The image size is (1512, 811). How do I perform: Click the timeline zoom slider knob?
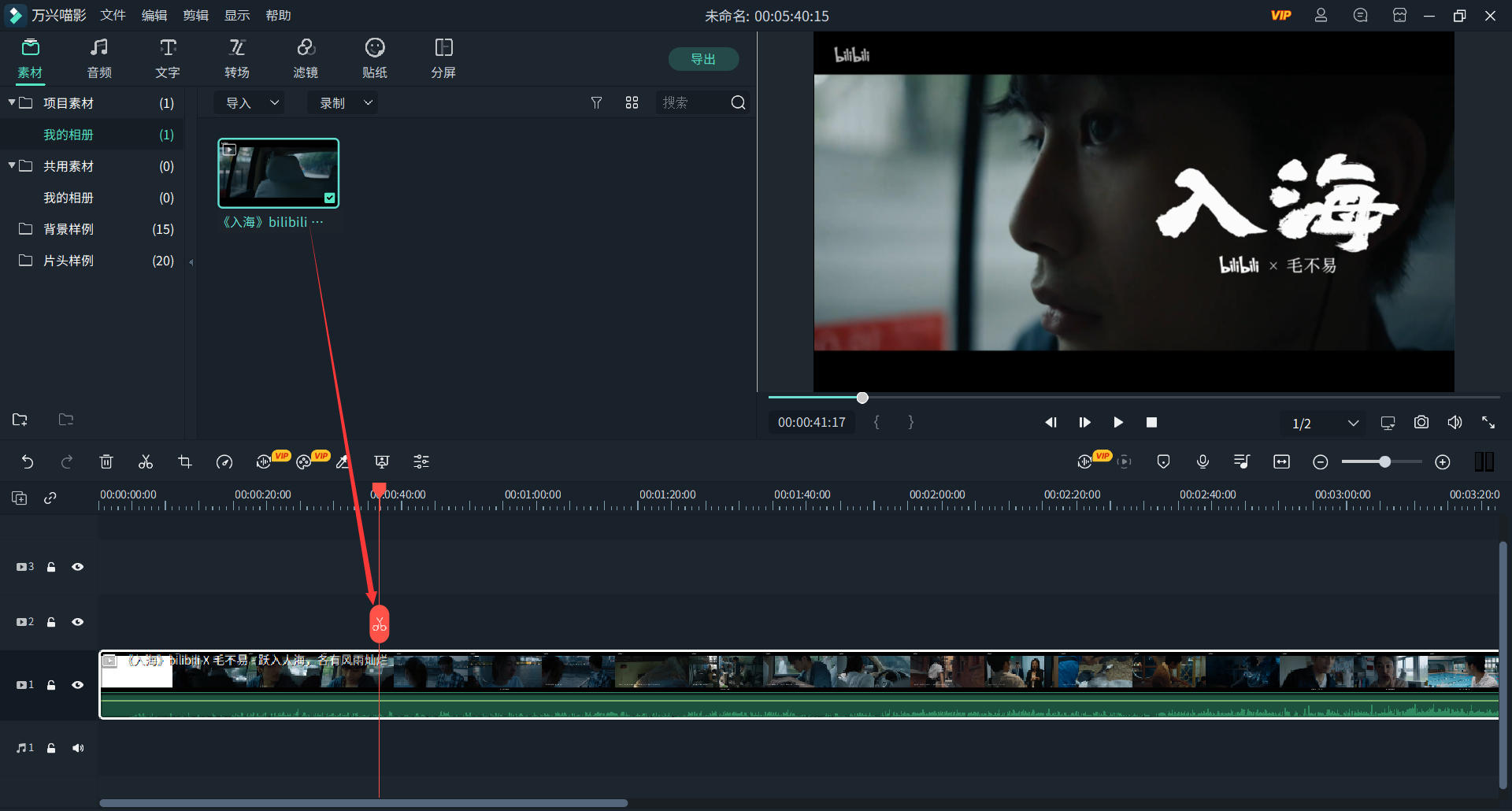(x=1384, y=462)
